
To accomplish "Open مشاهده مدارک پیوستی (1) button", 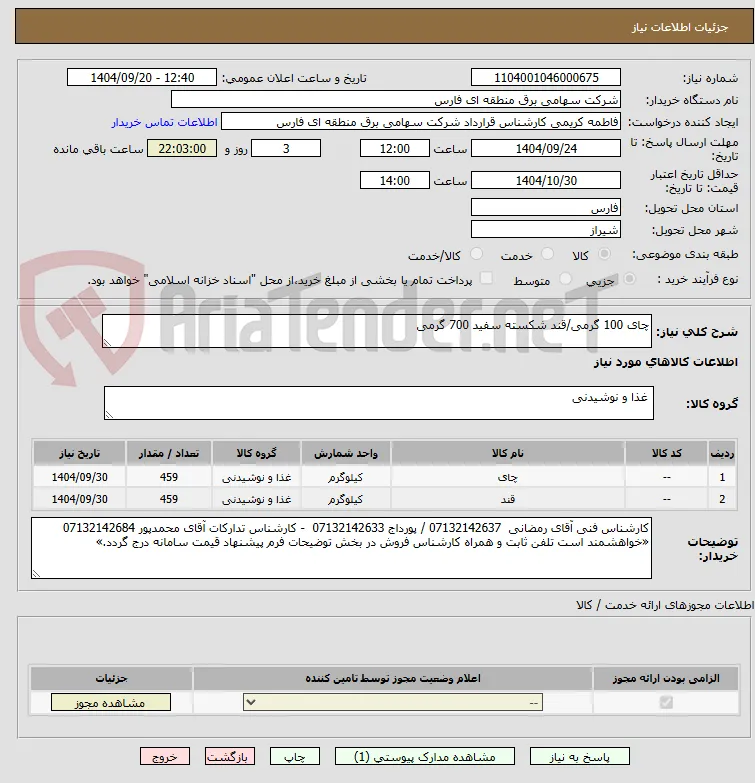I will coord(424,757).
